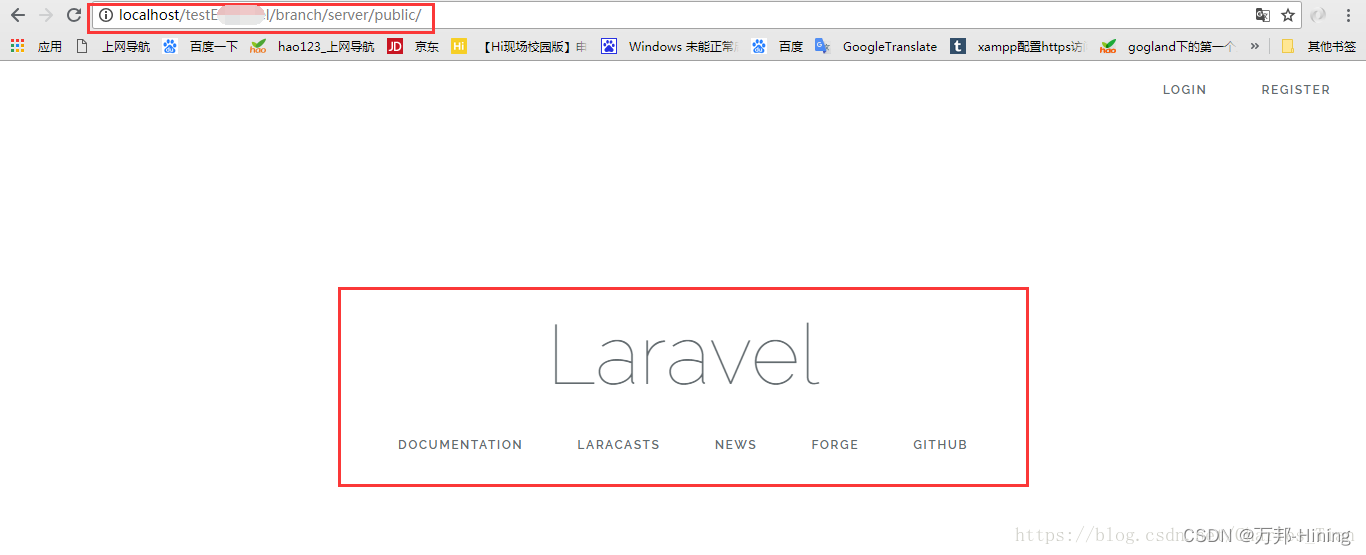Click the large Laravel title text
The height and width of the screenshot is (555, 1366).
tap(686, 354)
